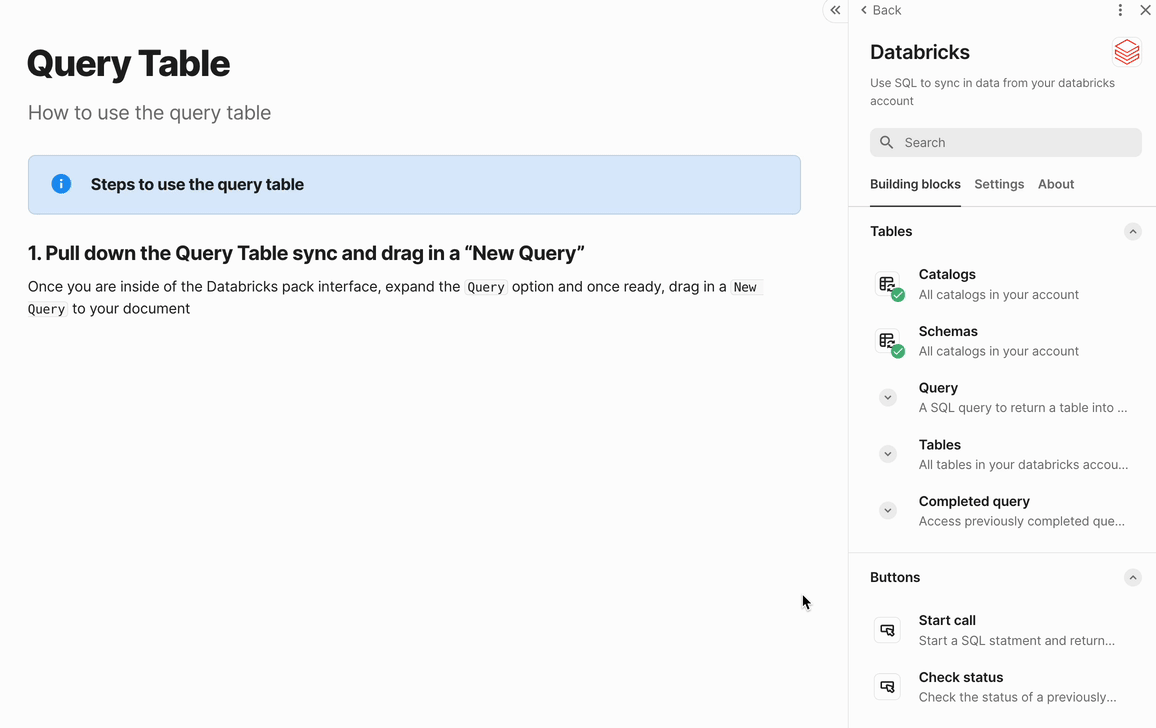Go Back in the pack panel
Viewport: 1156px width, 728px height.
pyautogui.click(x=880, y=10)
